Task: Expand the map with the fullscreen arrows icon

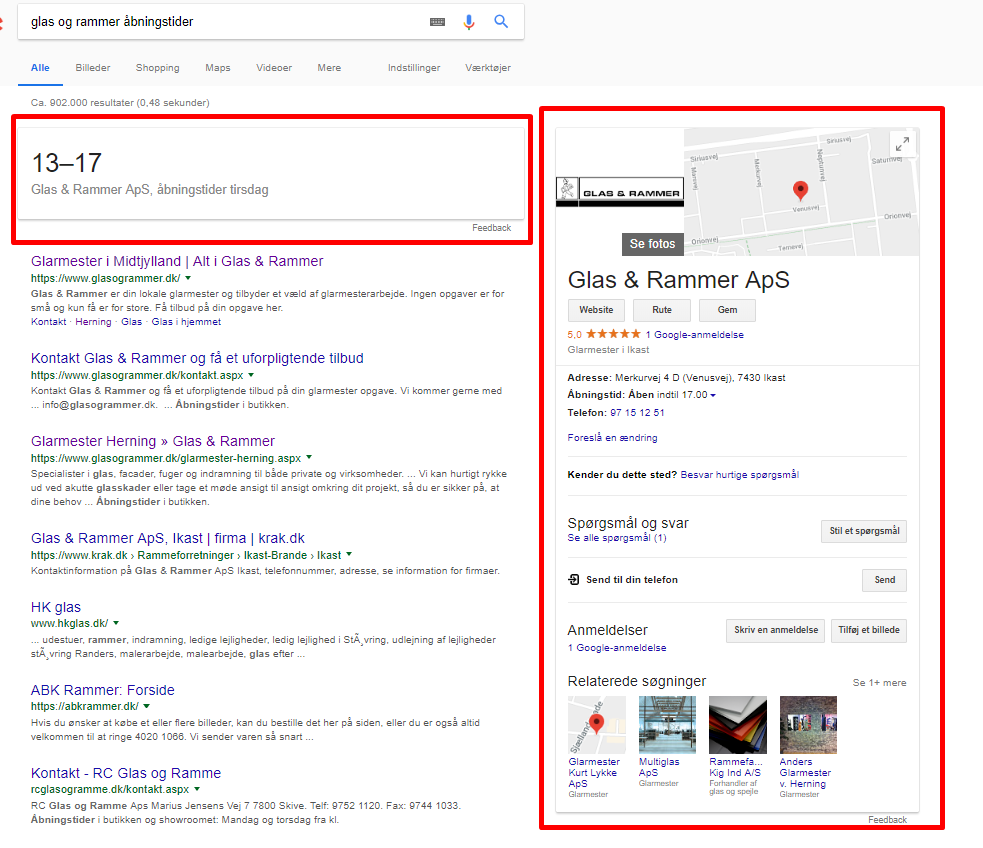Action: (x=902, y=144)
